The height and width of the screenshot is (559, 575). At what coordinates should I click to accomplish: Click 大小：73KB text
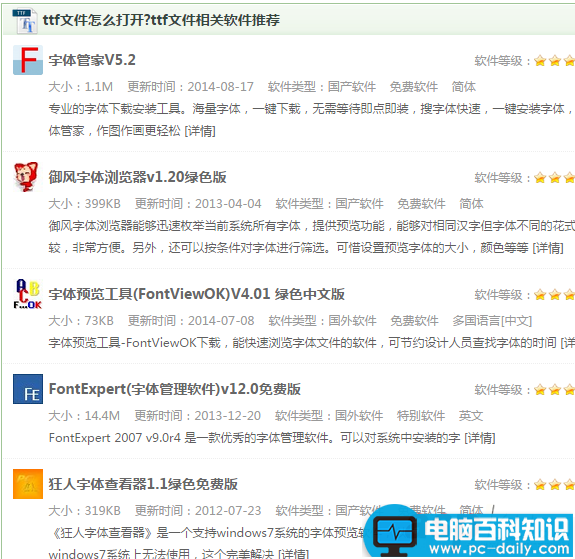[x=81, y=321]
